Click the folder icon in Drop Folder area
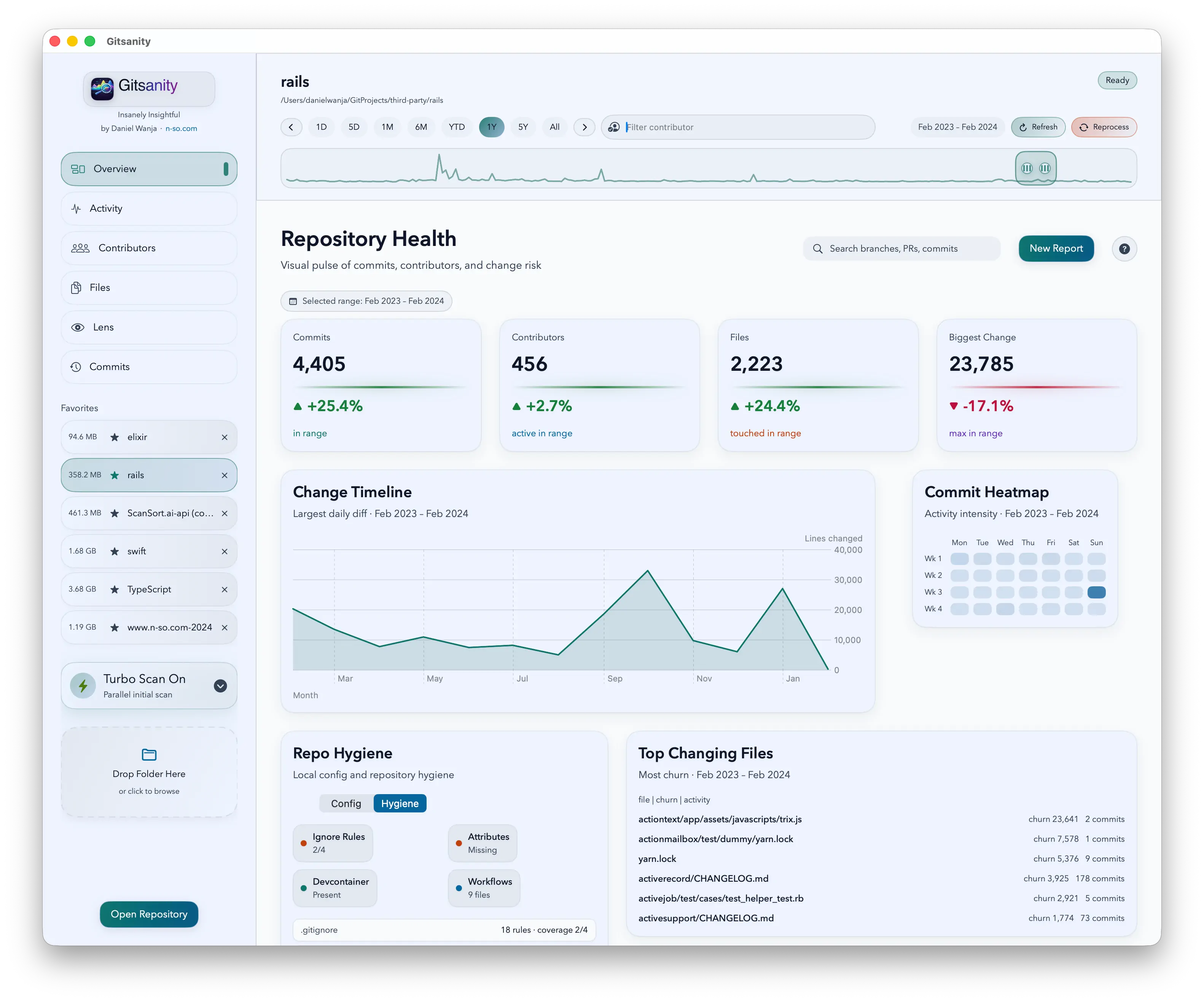Viewport: 1204px width, 1002px height. 149,755
